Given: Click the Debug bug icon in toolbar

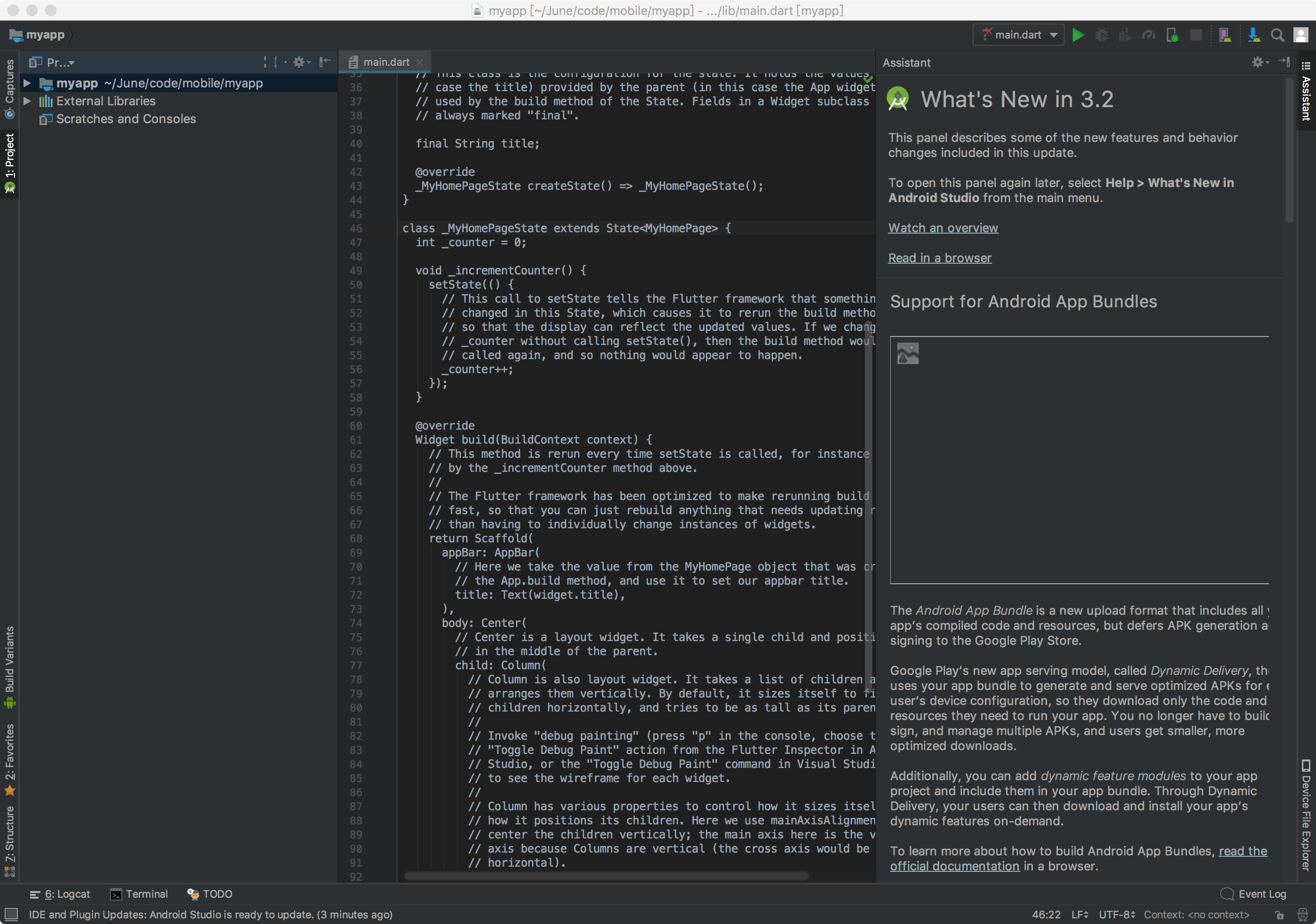Looking at the screenshot, I should click(1101, 35).
